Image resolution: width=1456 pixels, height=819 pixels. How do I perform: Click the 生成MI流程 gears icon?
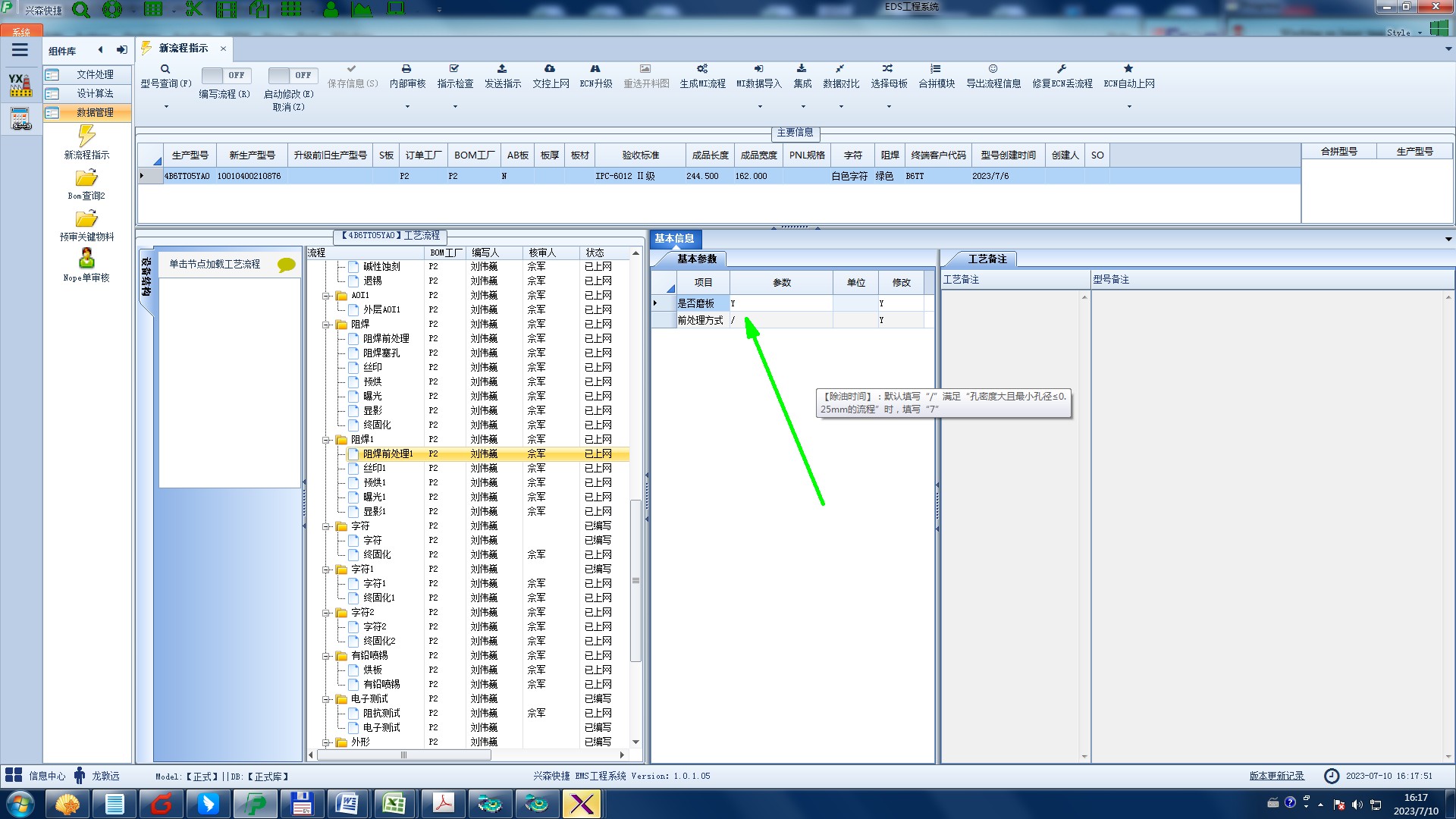coord(702,69)
